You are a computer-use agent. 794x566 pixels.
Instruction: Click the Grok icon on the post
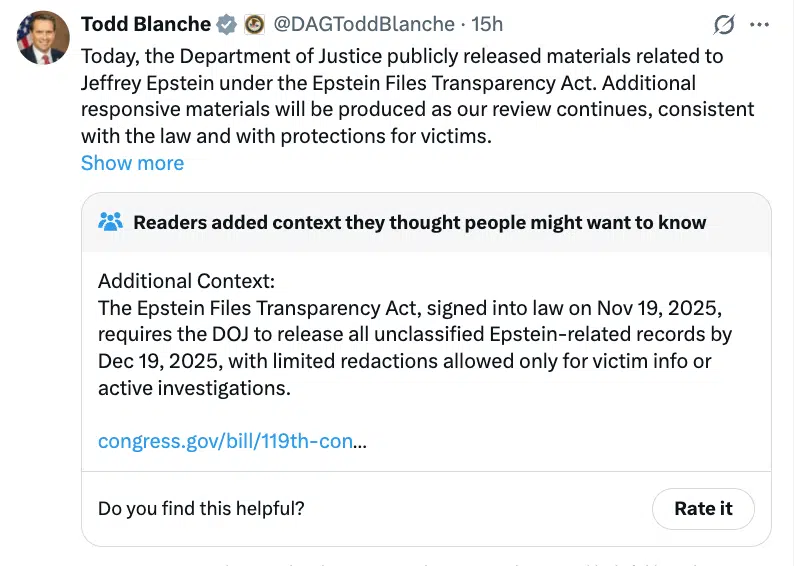(724, 24)
